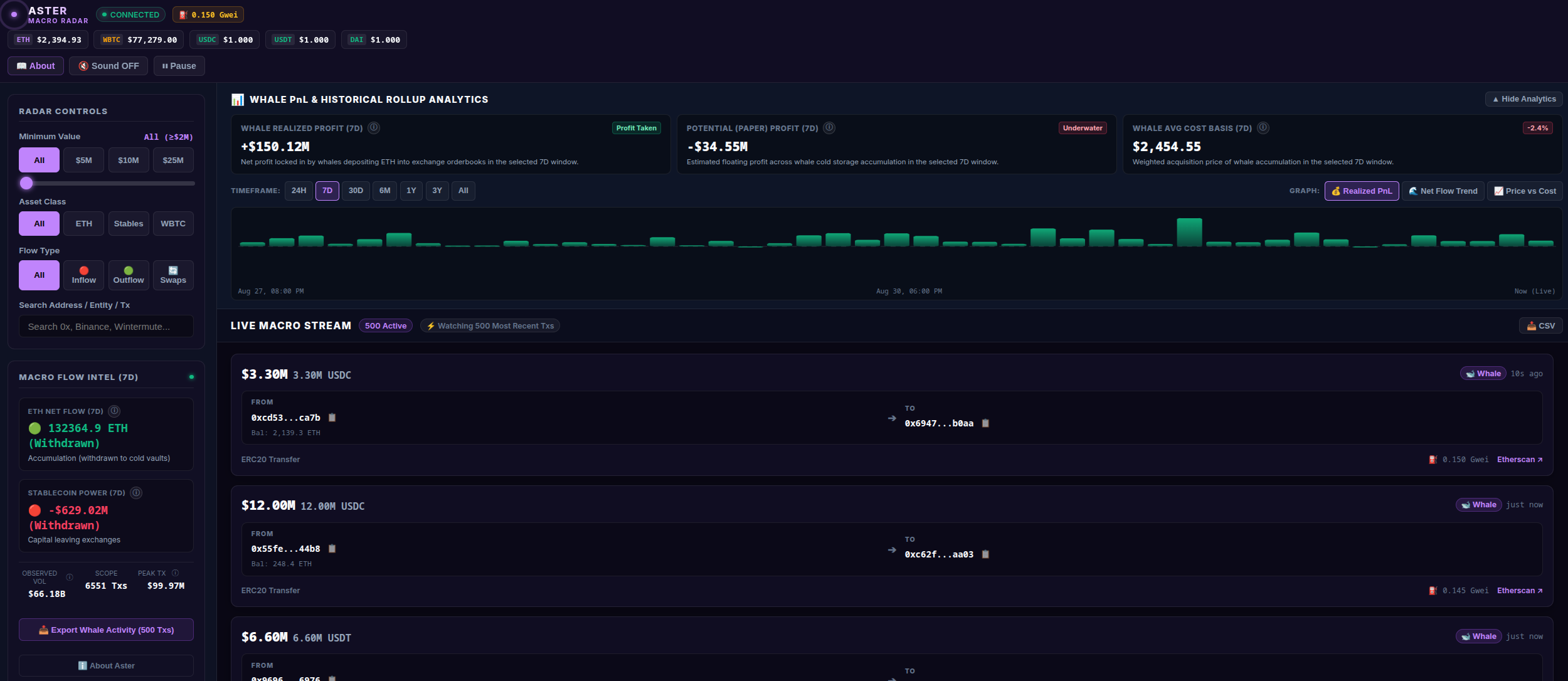Show the Net Flow Trend graph
The width and height of the screenshot is (1568, 681).
tap(1443, 191)
